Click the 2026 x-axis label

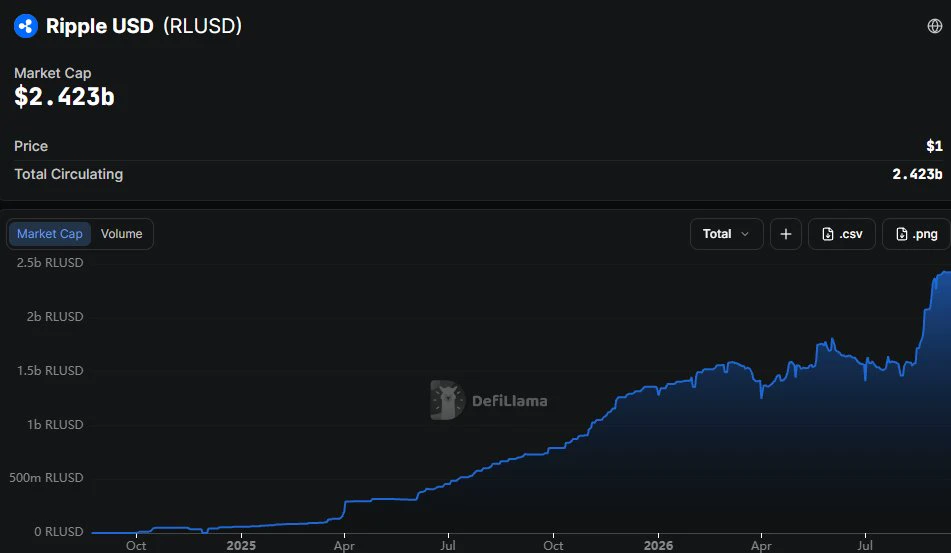[658, 546]
